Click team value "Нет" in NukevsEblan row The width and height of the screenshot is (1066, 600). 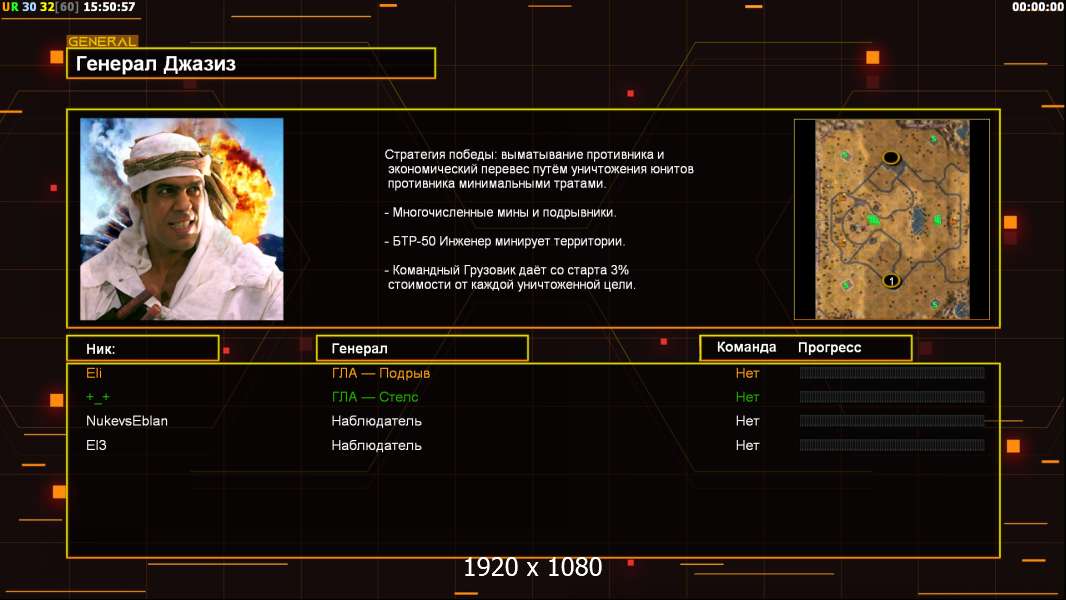(747, 421)
